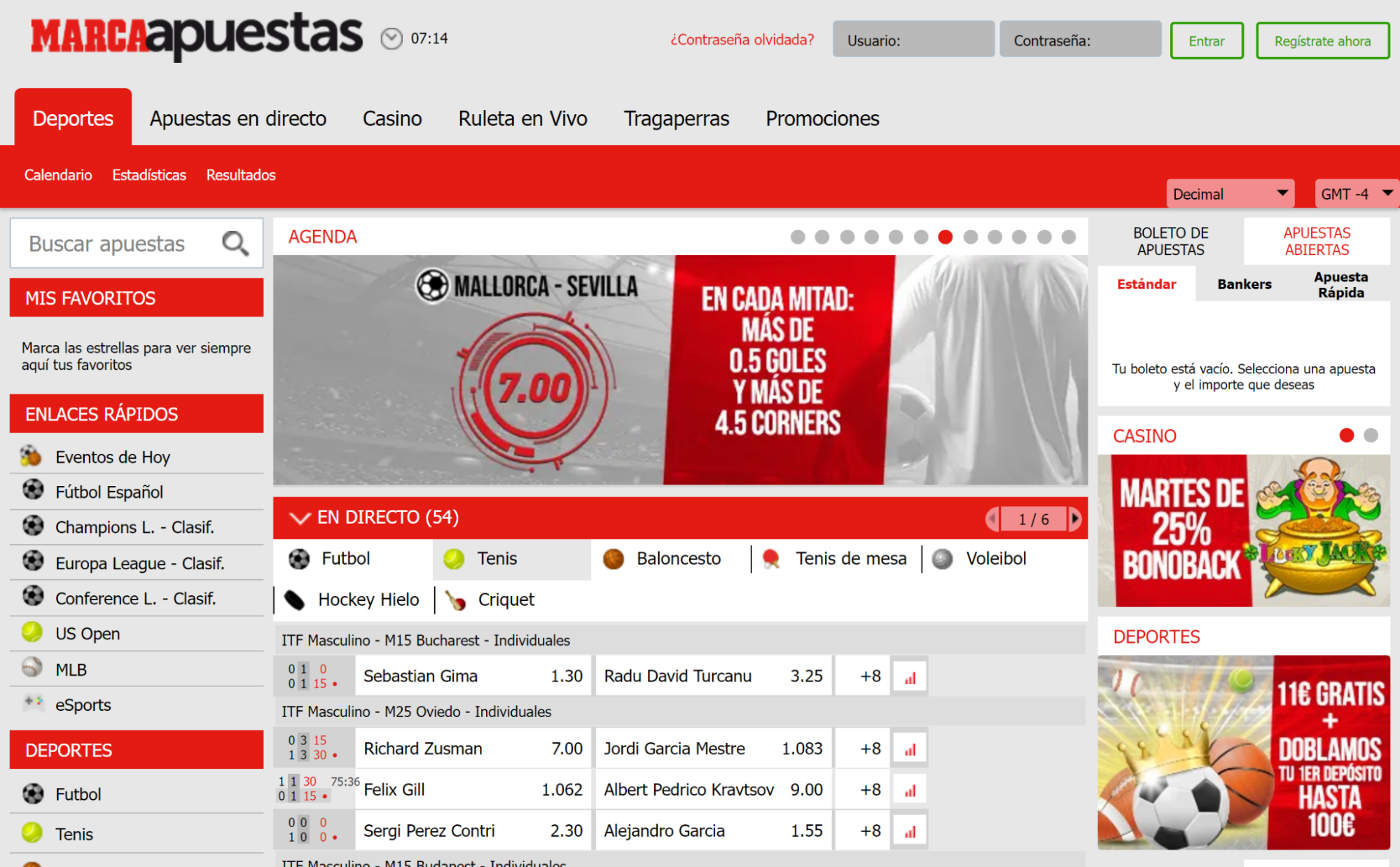
Task: Click the search magnifier icon
Action: [235, 244]
